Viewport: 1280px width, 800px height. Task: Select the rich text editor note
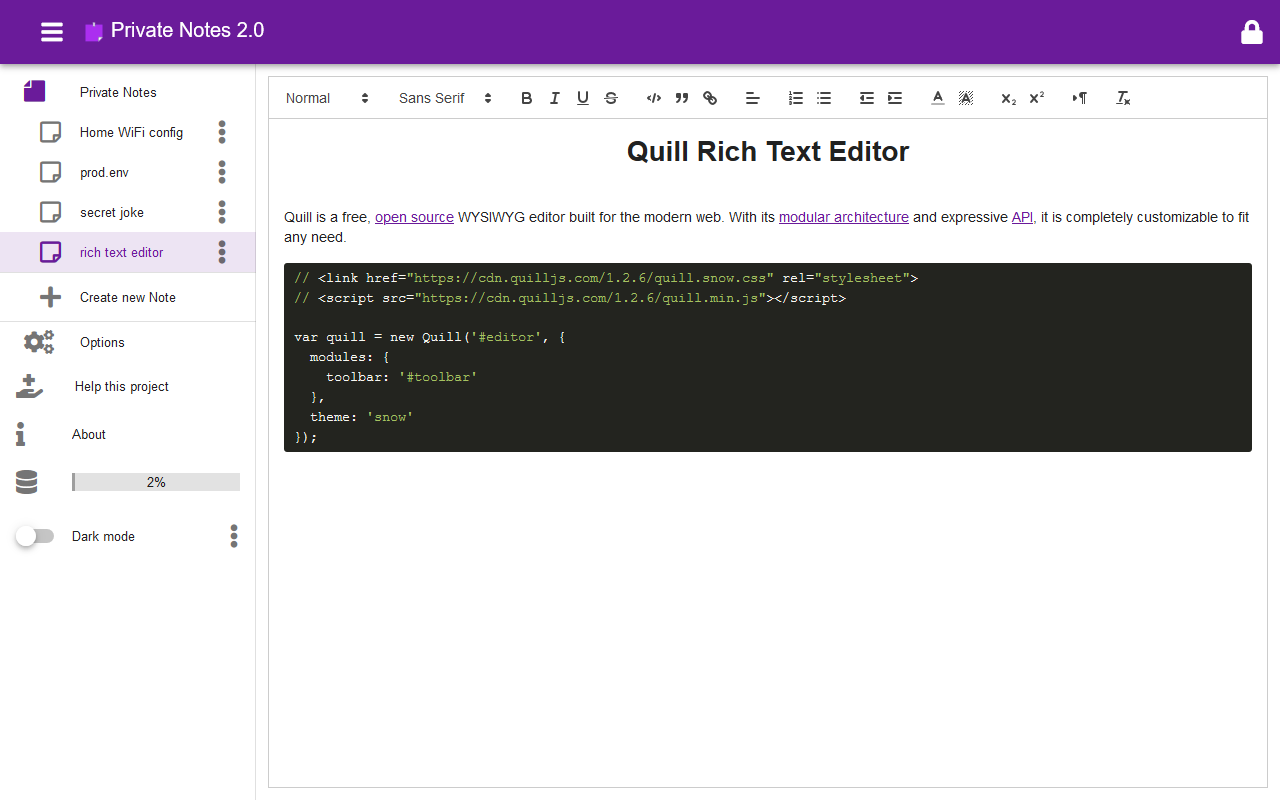[x=128, y=252]
